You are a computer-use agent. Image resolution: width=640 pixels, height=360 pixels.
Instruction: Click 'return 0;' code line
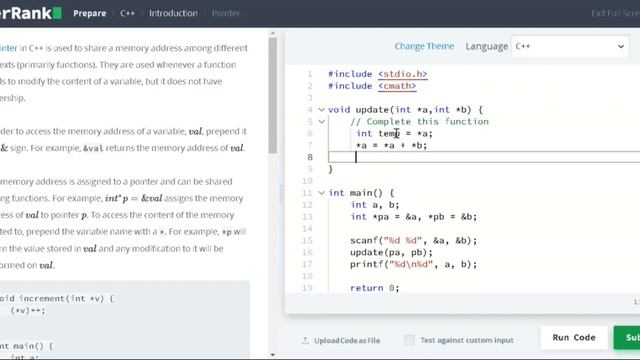pyautogui.click(x=375, y=288)
